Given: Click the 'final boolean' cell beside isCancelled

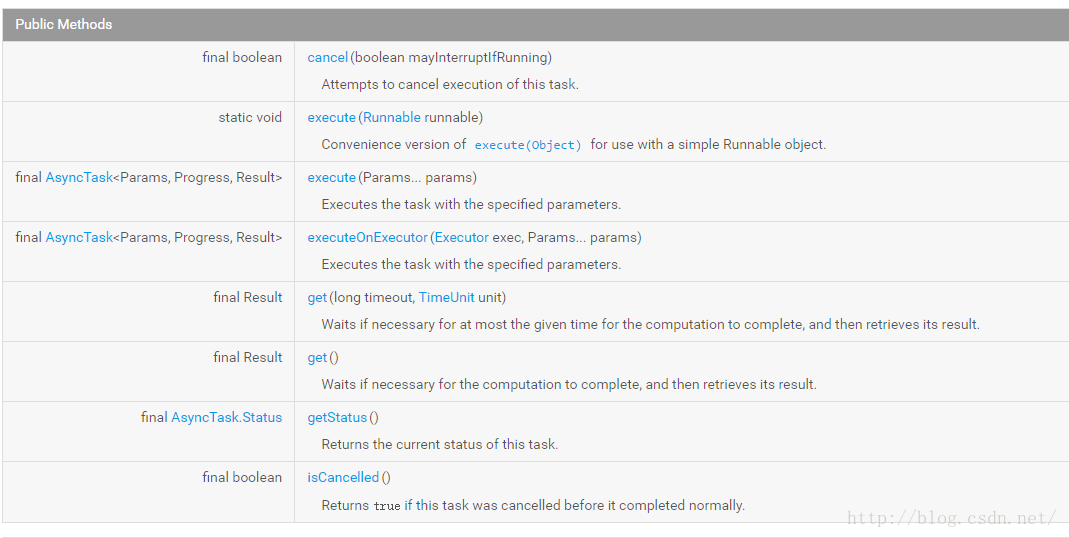Looking at the screenshot, I should click(241, 477).
